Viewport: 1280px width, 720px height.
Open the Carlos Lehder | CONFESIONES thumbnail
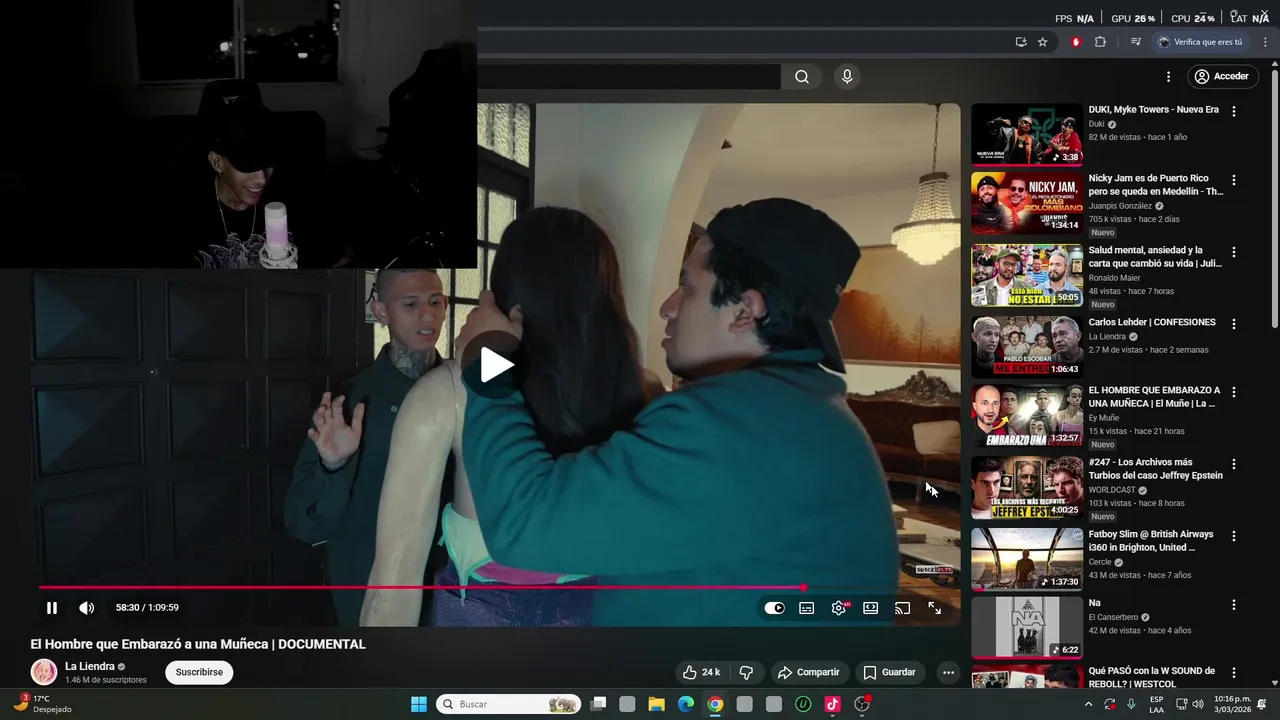[x=1026, y=347]
